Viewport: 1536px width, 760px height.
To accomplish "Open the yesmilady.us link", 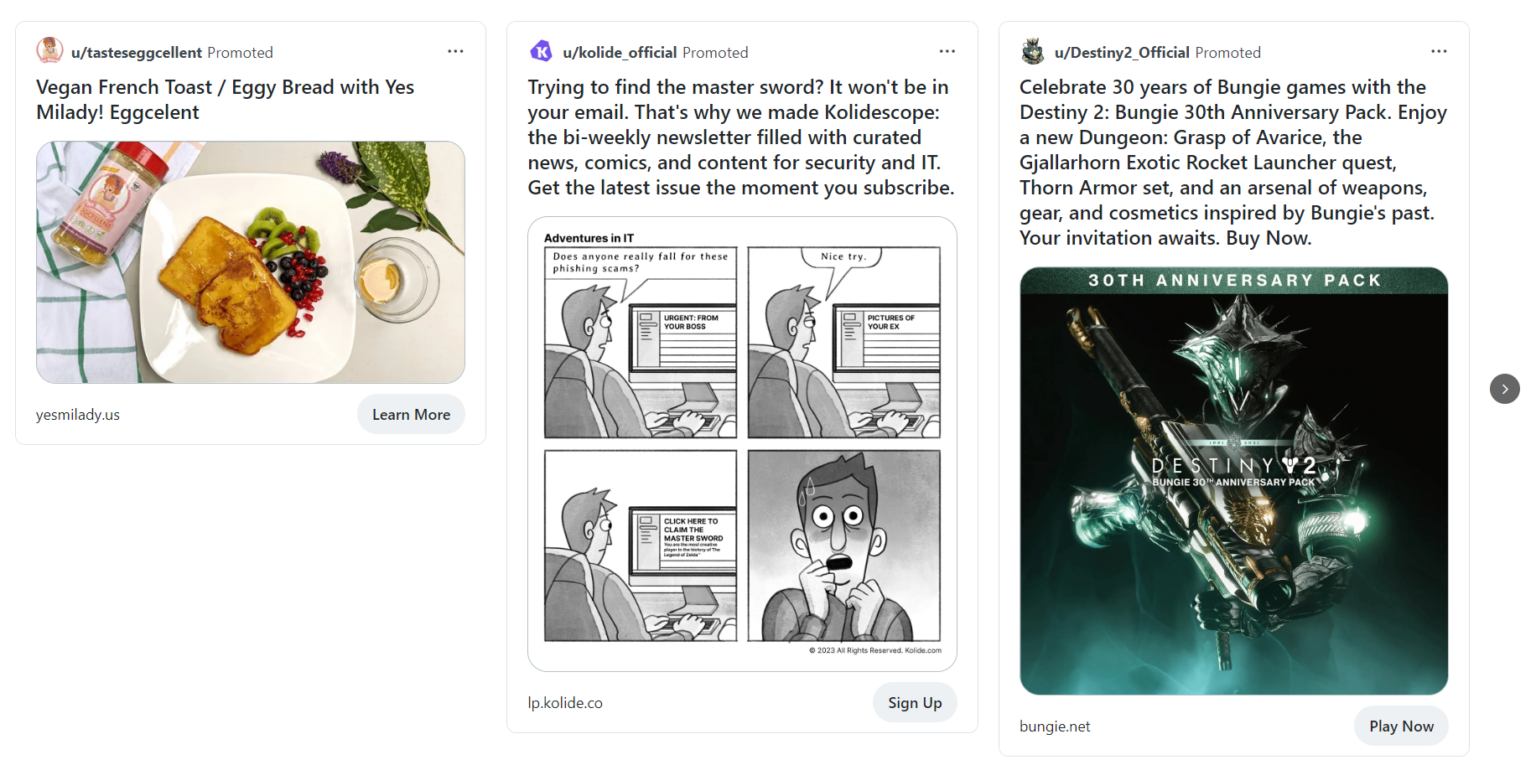I will tap(78, 413).
